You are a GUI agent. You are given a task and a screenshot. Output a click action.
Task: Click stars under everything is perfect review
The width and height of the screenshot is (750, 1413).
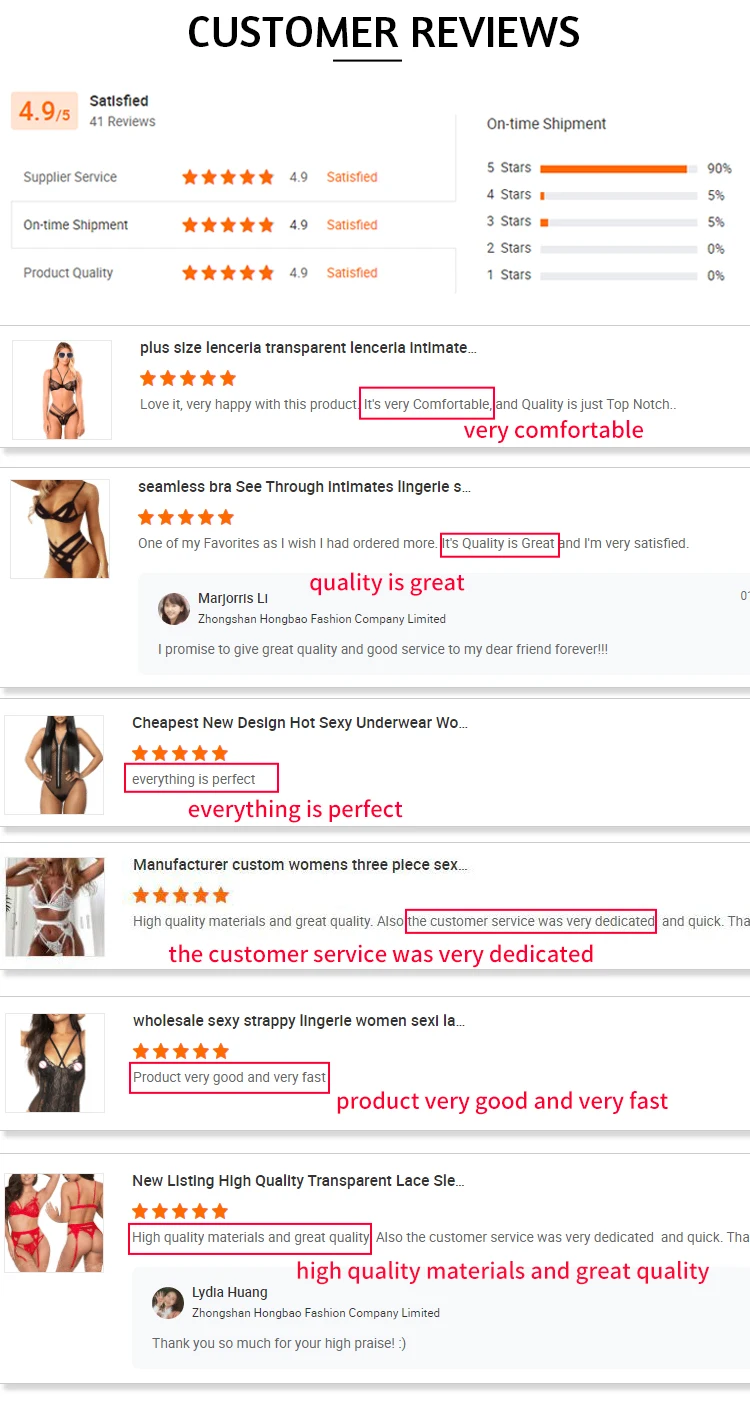coord(180,753)
